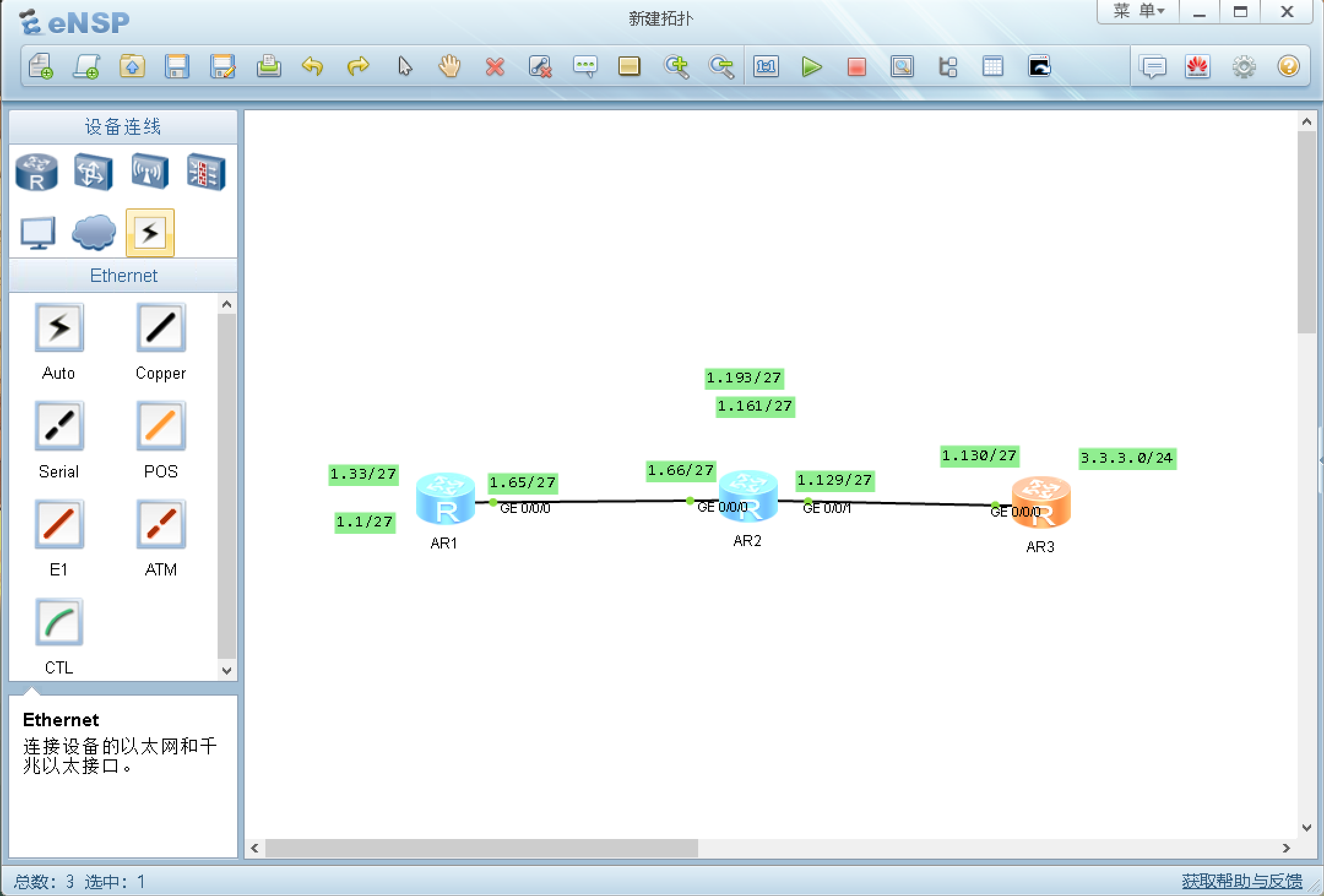This screenshot has width=1324, height=896.
Task: Select the Firewall device category icon
Action: [x=206, y=172]
